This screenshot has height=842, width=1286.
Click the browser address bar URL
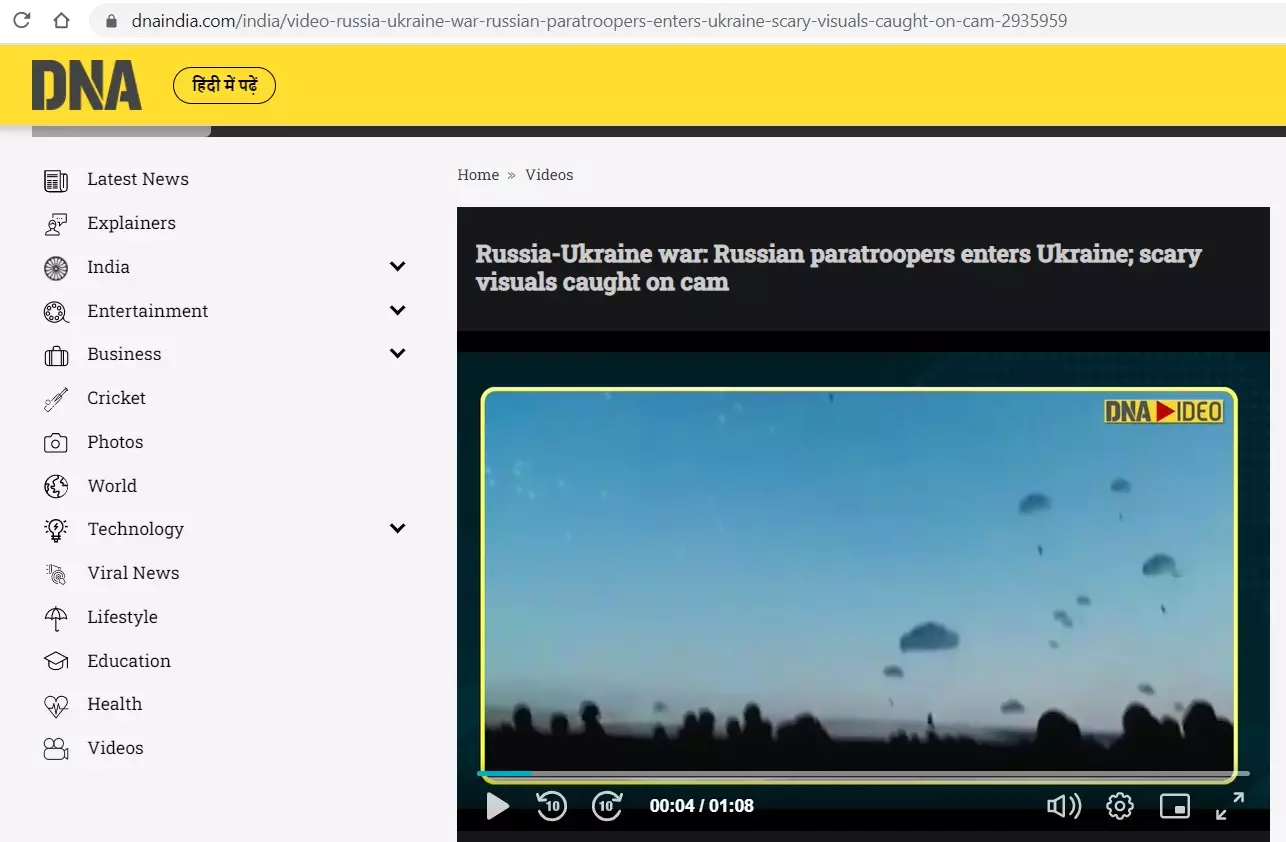coord(600,20)
